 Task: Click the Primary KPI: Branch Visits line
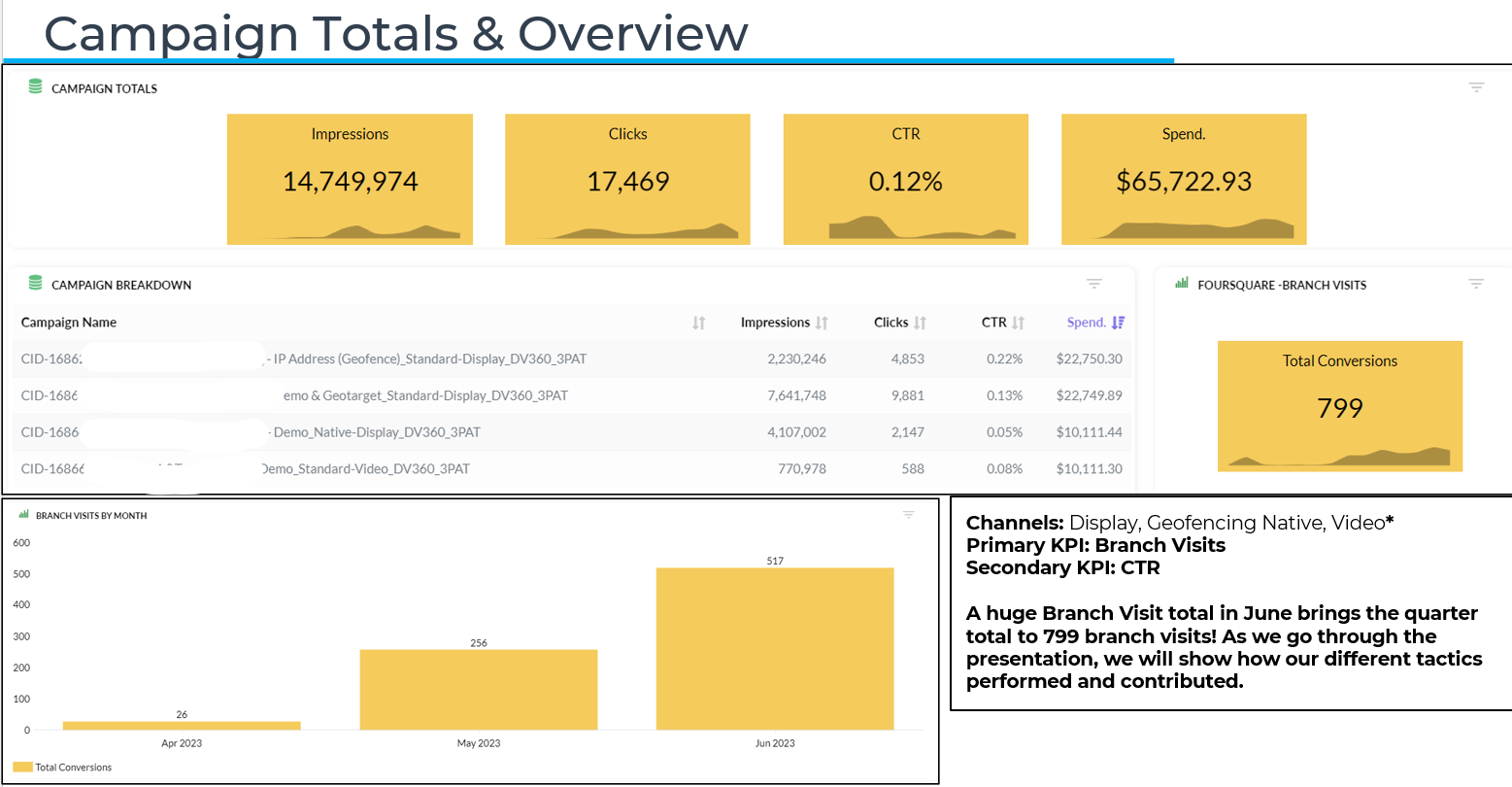[1095, 545]
